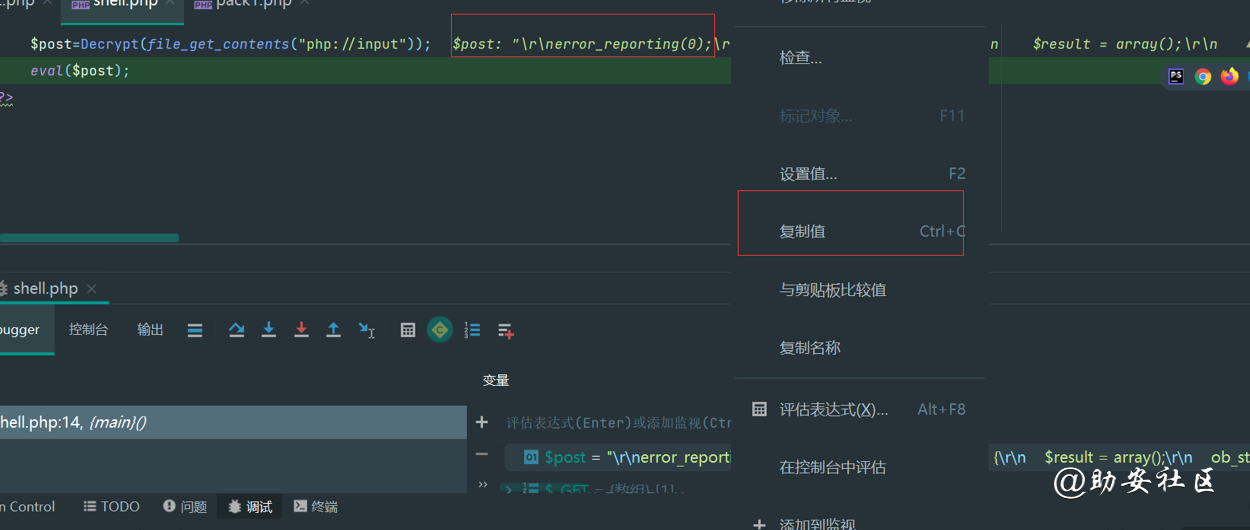Screen dimensions: 1250x530
Task: Open in Chrome browser icon
Action: pyautogui.click(x=1203, y=76)
